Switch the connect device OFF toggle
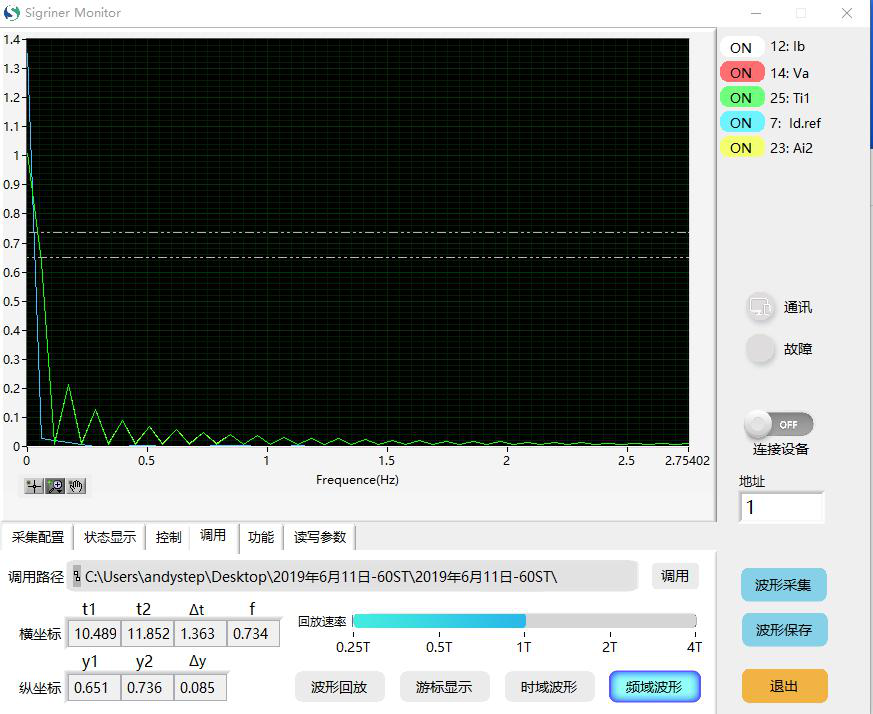Image resolution: width=873 pixels, height=714 pixels. [x=779, y=424]
